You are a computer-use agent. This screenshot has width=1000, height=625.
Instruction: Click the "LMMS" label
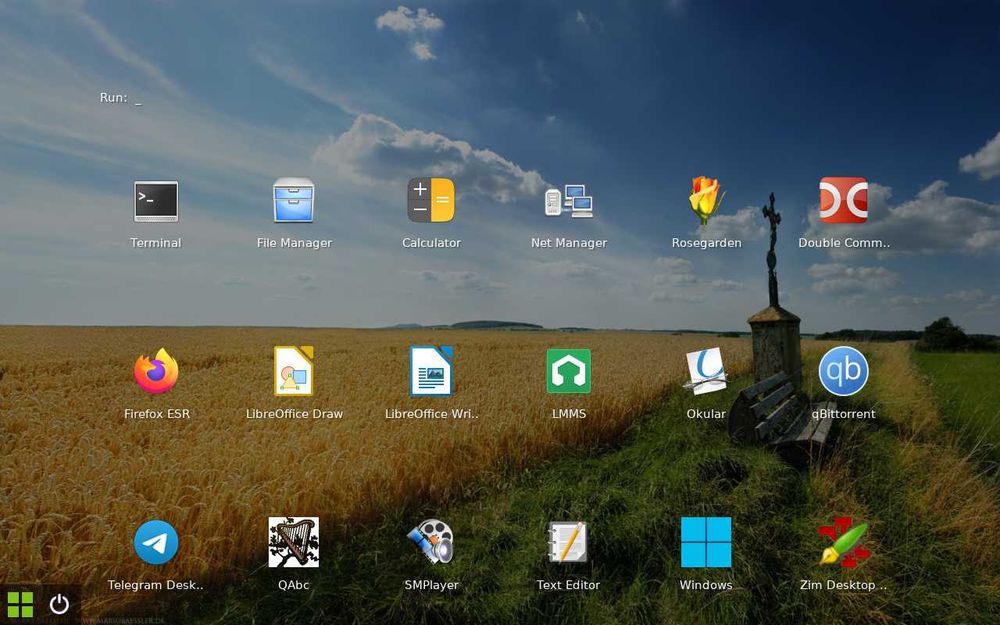pos(569,414)
